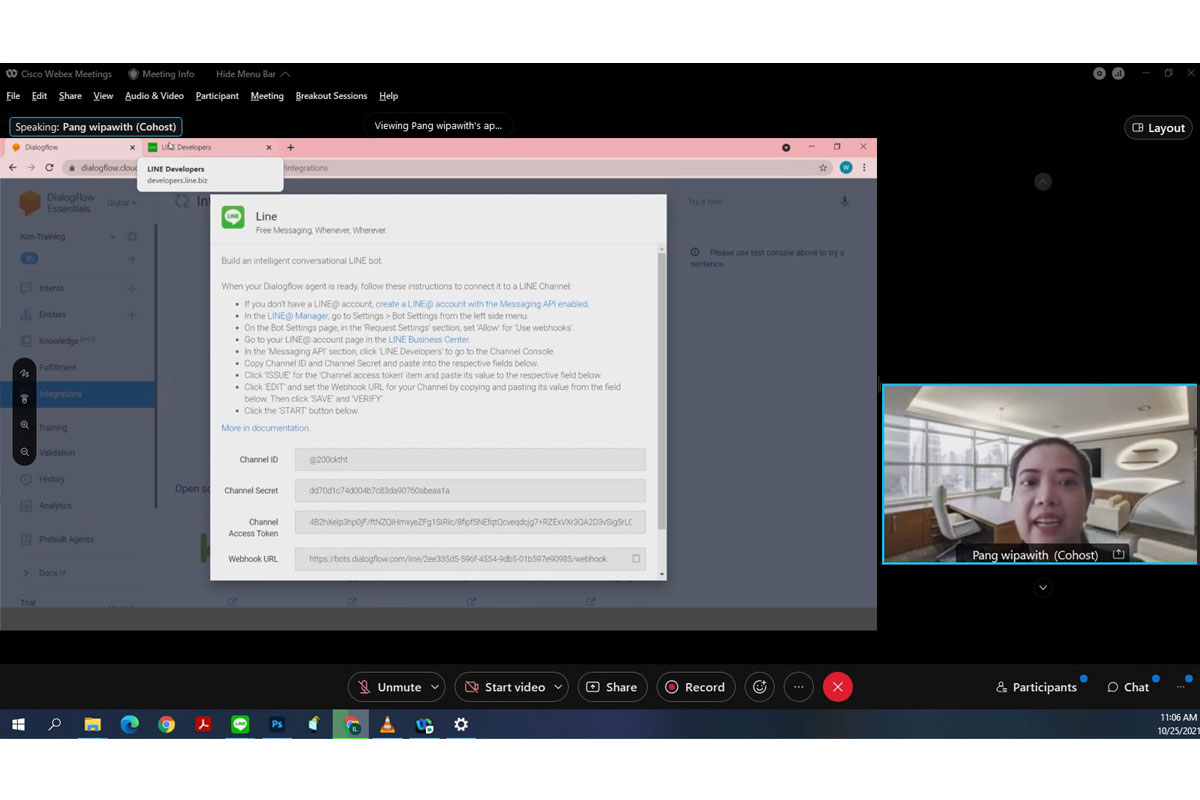Open the Meeting Info shield icon

(134, 74)
